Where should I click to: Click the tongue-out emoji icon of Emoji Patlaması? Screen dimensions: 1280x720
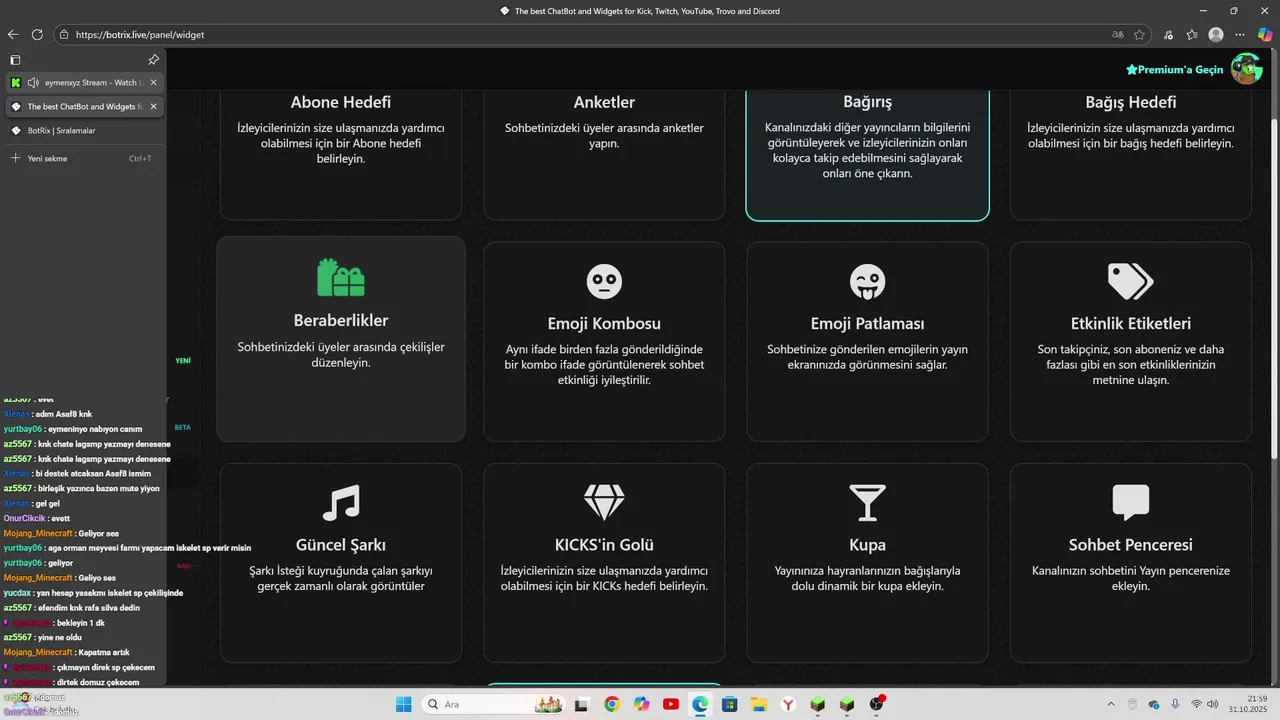[867, 281]
